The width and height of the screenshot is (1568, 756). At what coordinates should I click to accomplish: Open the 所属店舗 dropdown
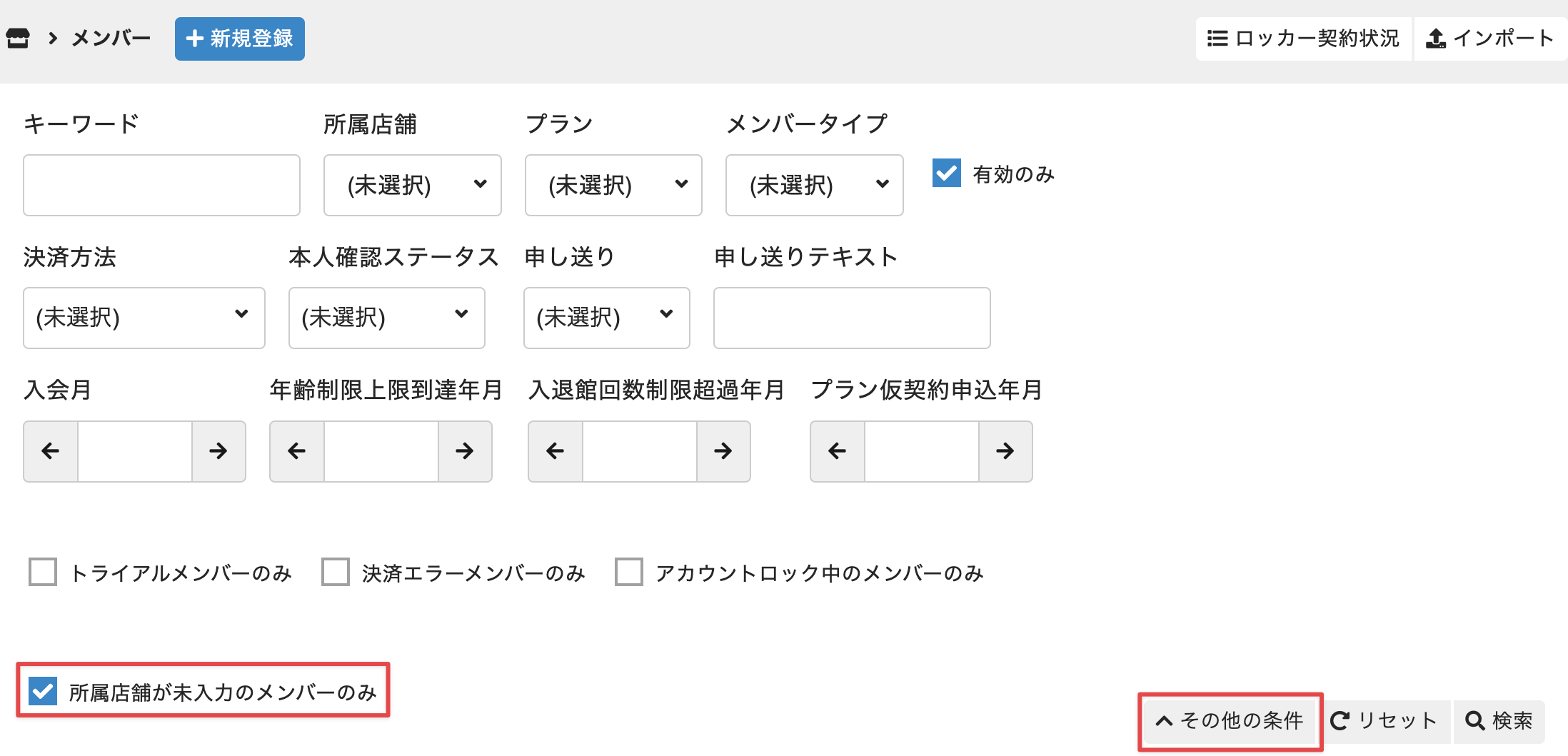pyautogui.click(x=412, y=186)
